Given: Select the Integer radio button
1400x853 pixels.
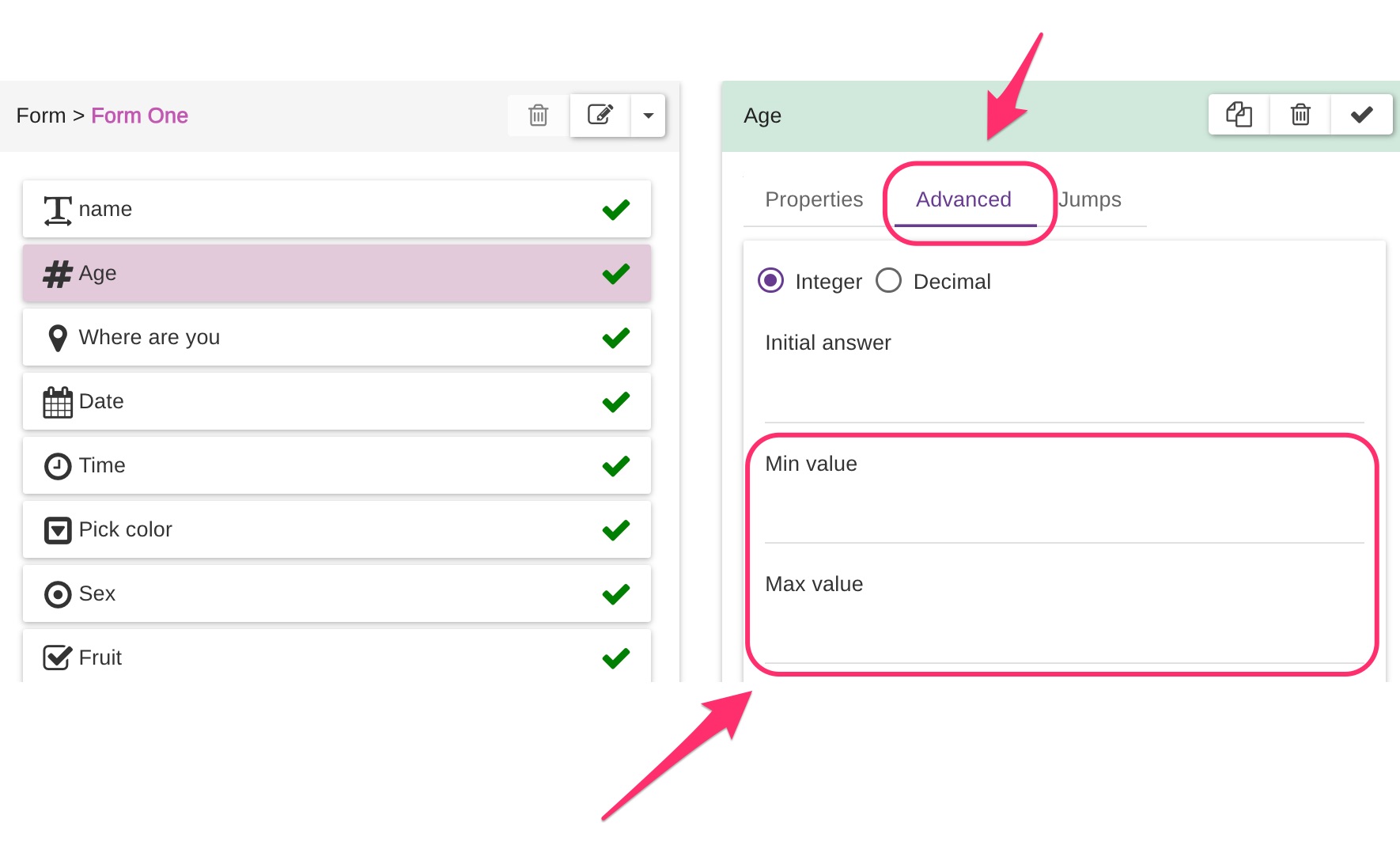Looking at the screenshot, I should click(x=771, y=281).
